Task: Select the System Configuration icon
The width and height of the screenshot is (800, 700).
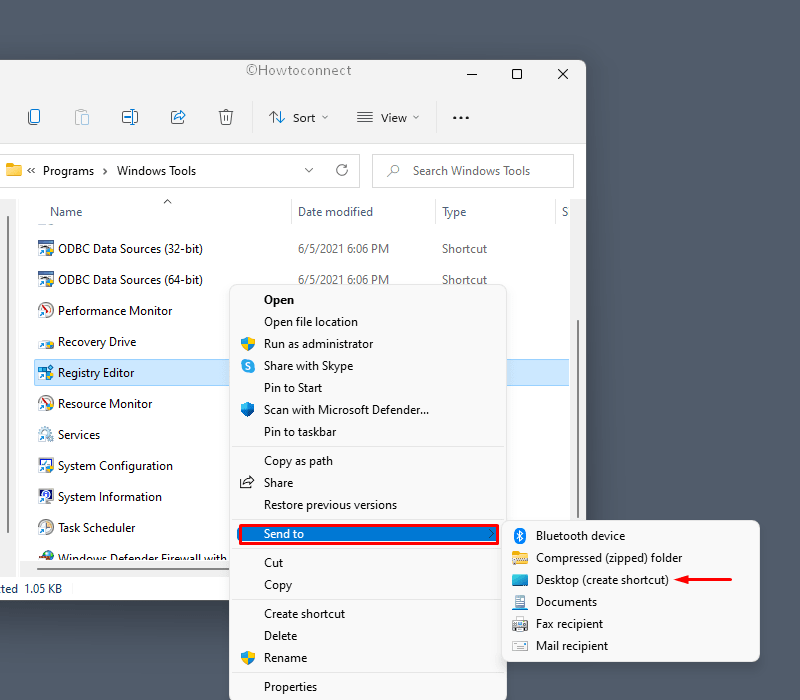Action: tap(45, 466)
